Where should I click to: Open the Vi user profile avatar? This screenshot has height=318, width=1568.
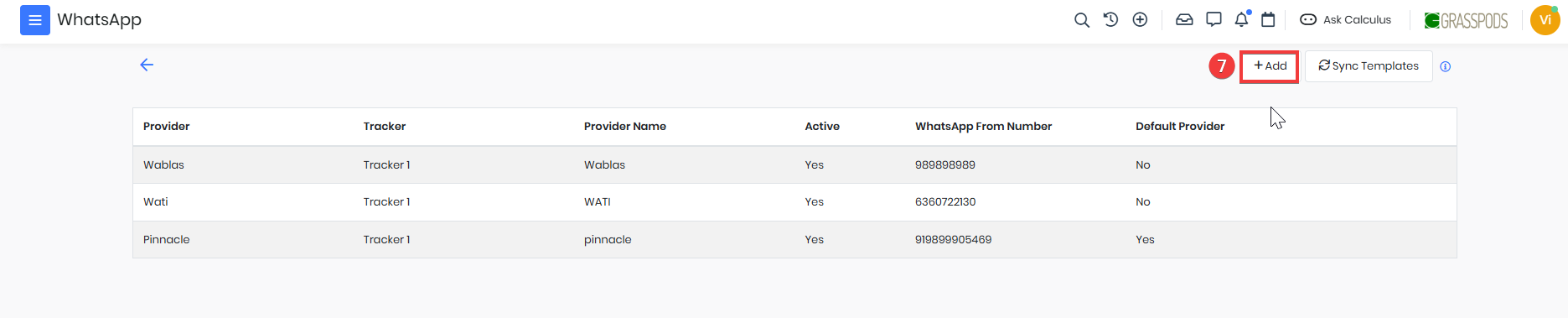coord(1545,20)
